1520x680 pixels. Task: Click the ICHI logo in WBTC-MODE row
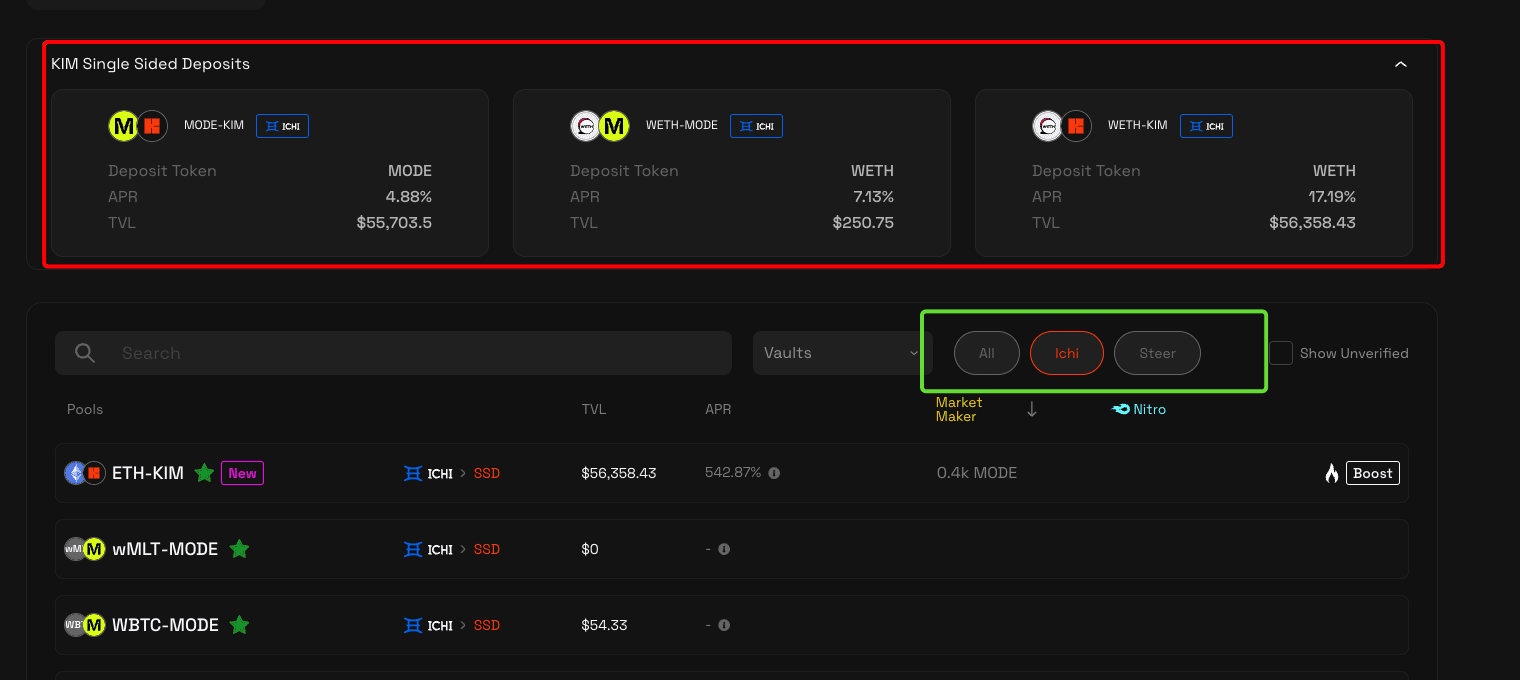[x=428, y=625]
